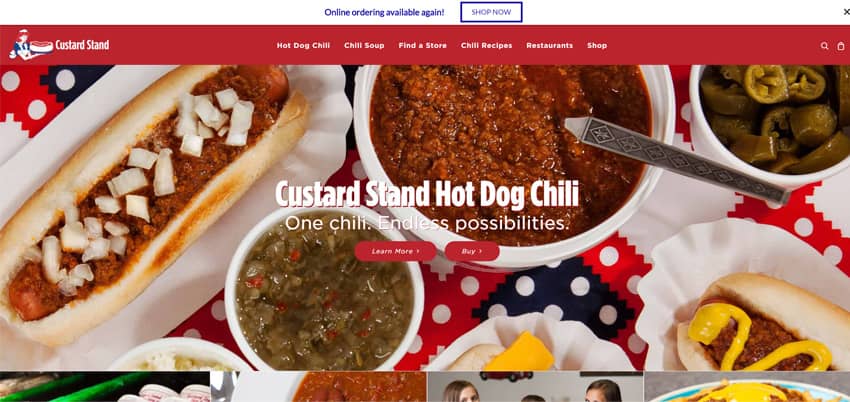The width and height of the screenshot is (850, 402).
Task: Open the Shop nav link
Action: [x=597, y=46]
